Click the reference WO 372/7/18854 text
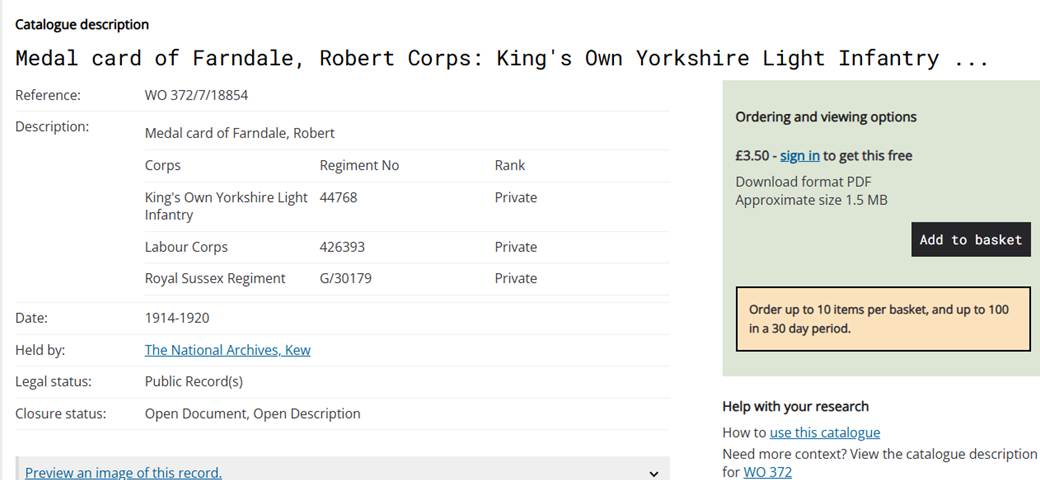The width and height of the screenshot is (1040, 480). [196, 95]
